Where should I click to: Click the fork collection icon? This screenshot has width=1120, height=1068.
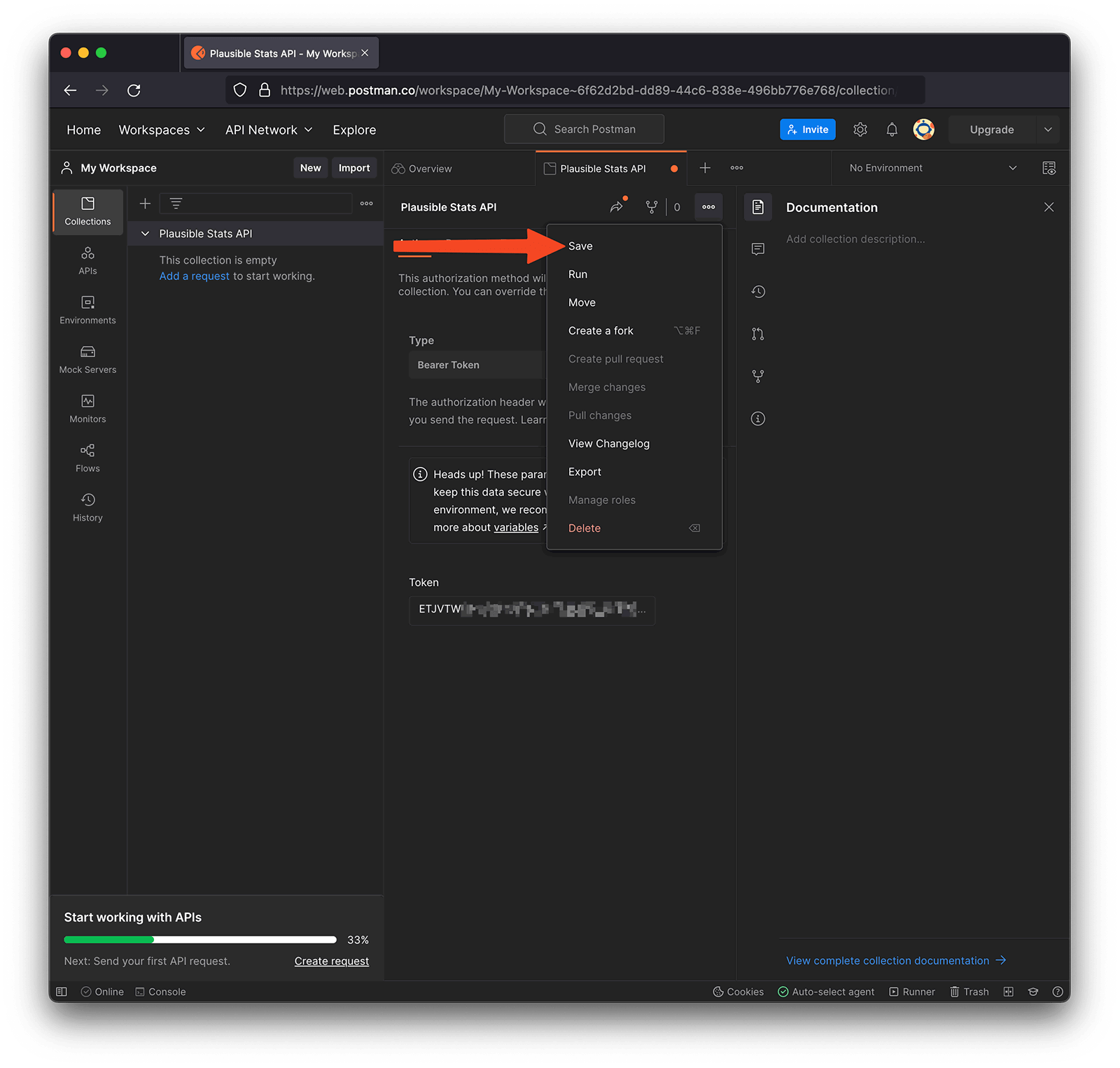click(651, 207)
